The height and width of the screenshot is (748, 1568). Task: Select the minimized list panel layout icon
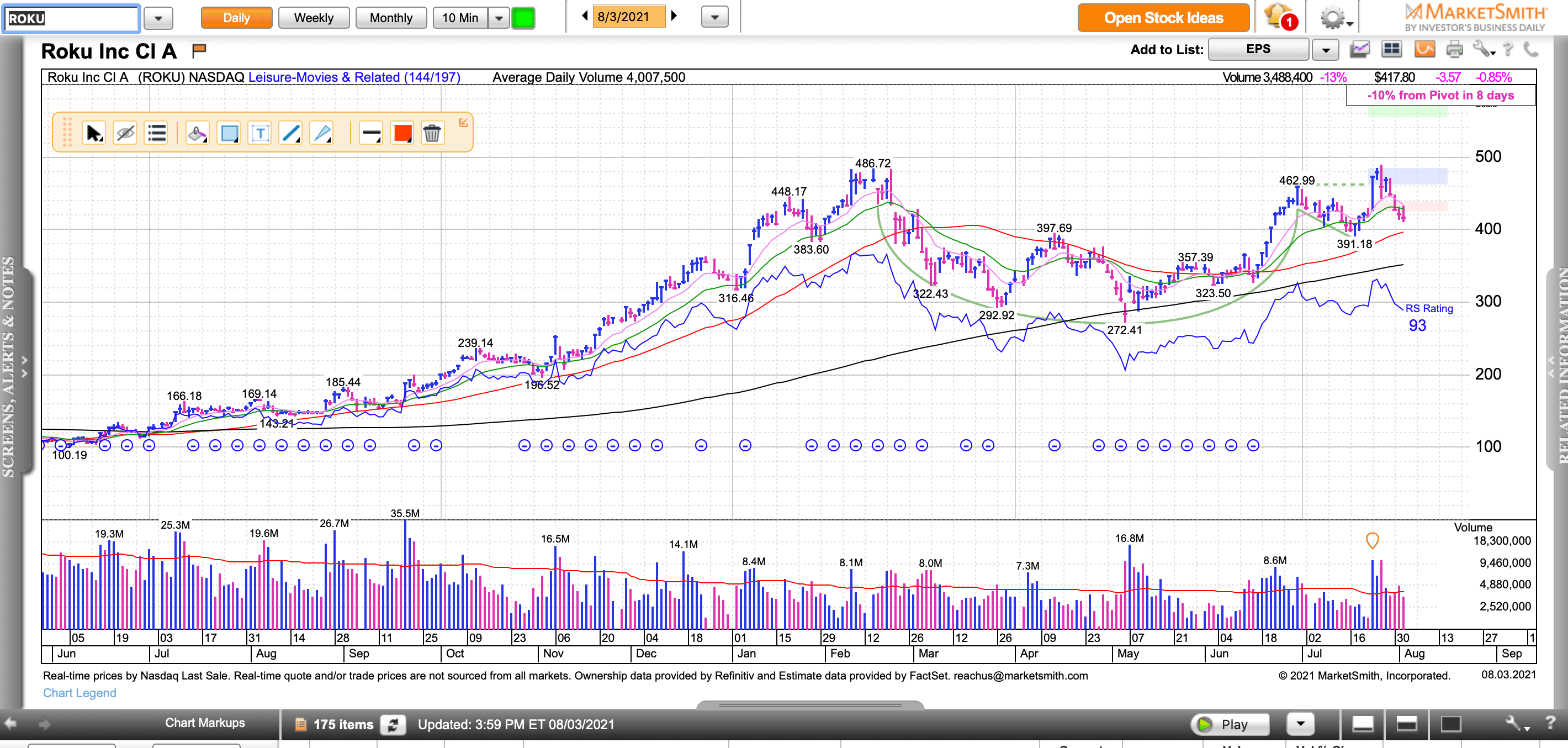pyautogui.click(x=1362, y=724)
